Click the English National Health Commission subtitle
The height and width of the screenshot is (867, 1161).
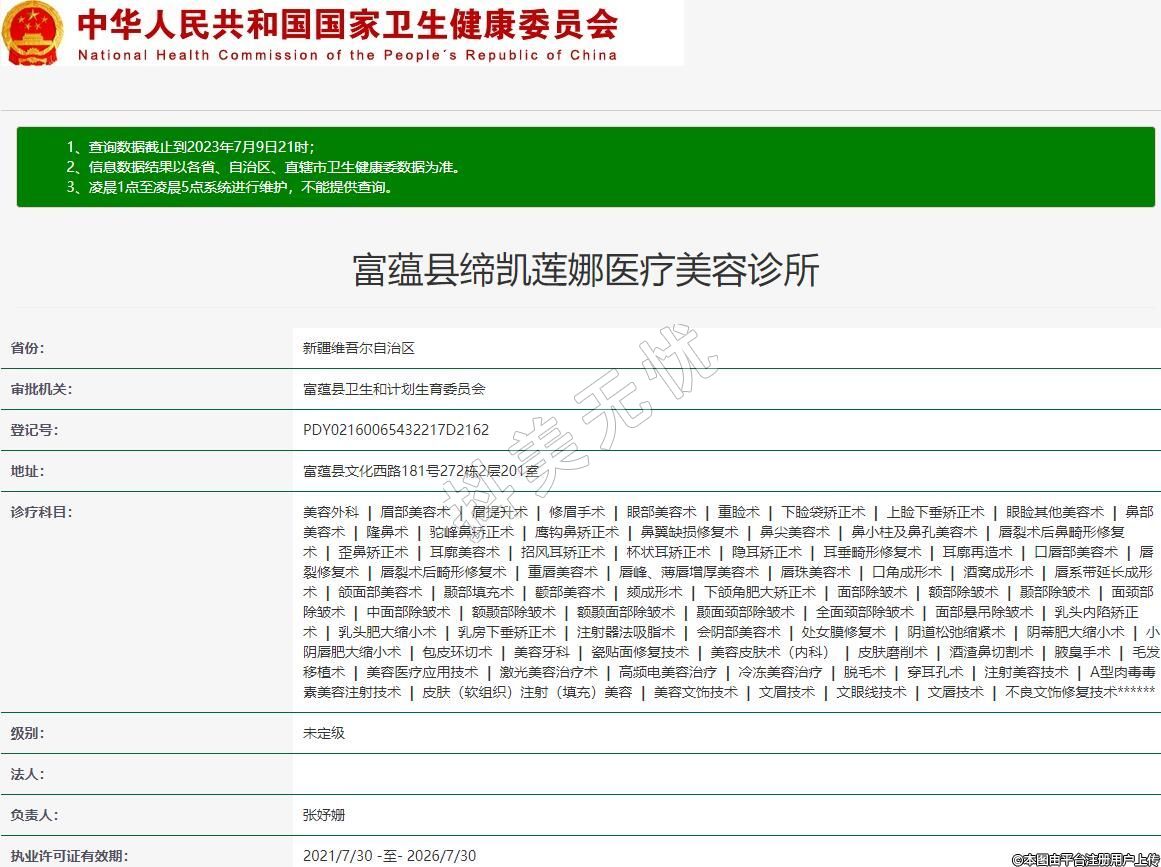[x=347, y=55]
